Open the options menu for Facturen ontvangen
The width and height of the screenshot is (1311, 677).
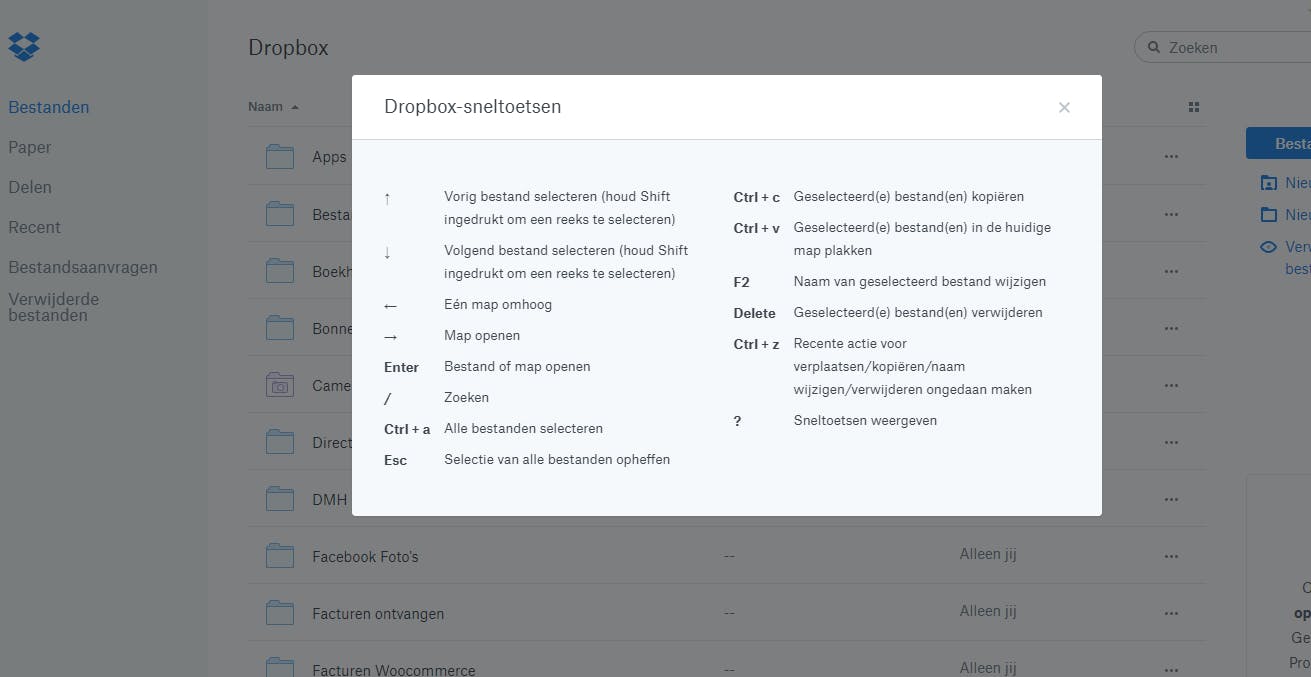(x=1171, y=612)
